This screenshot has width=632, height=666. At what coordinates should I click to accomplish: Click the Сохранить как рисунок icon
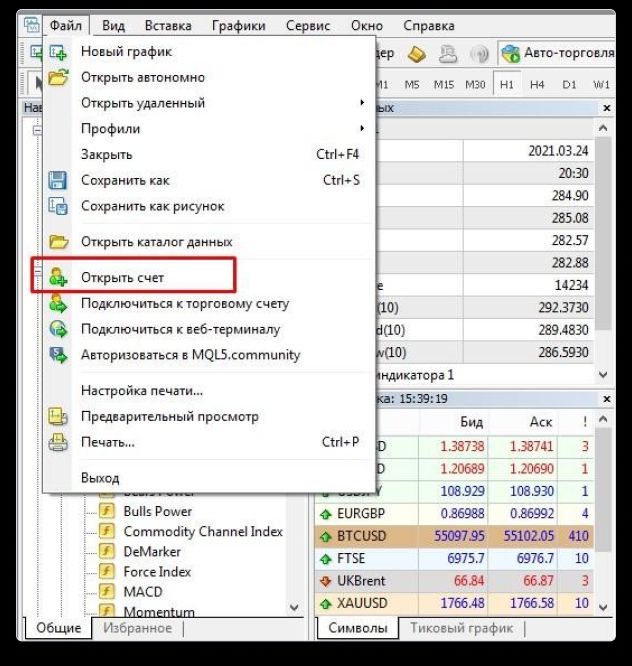(x=58, y=206)
